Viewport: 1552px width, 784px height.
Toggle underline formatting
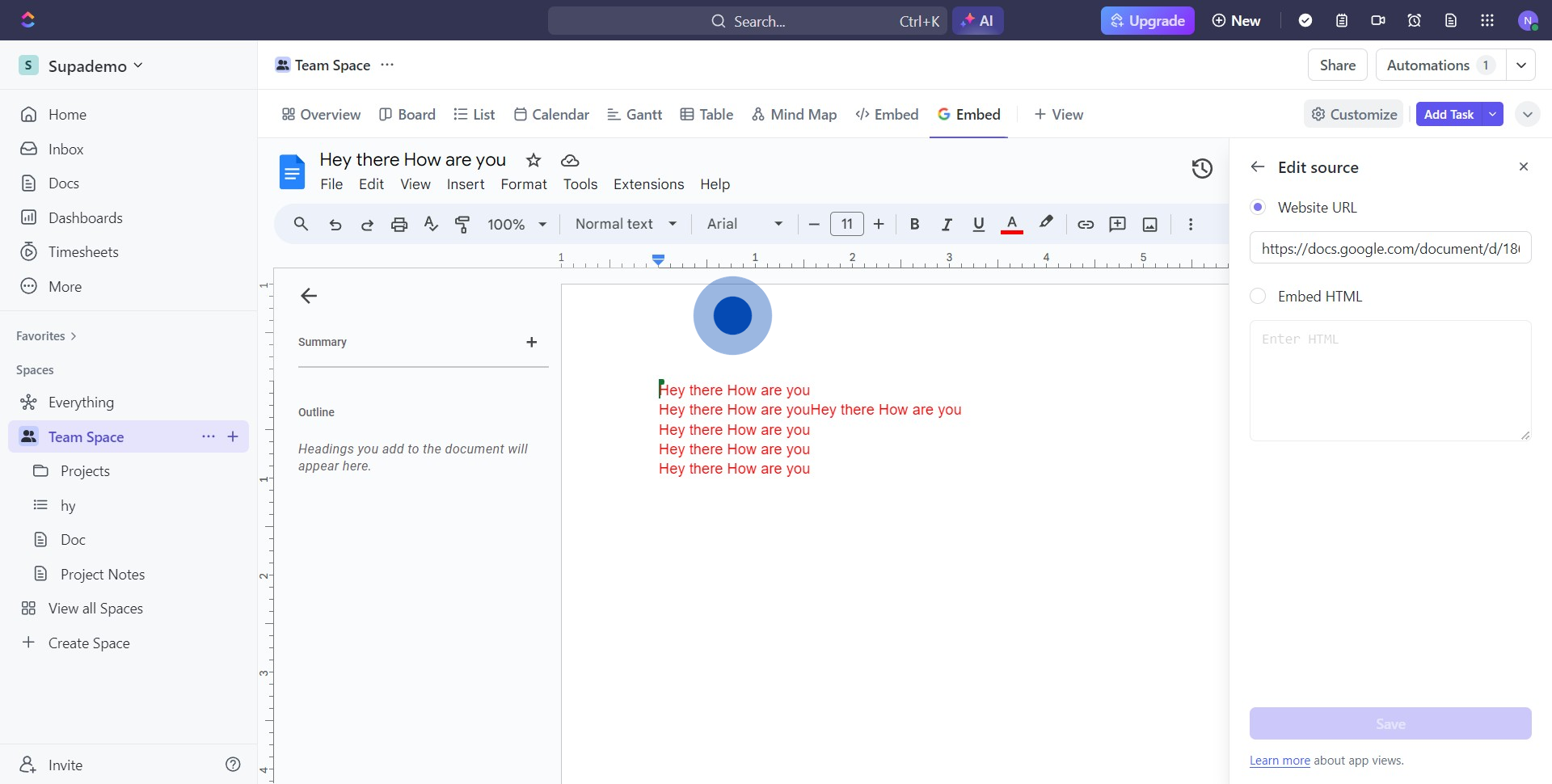click(x=979, y=225)
